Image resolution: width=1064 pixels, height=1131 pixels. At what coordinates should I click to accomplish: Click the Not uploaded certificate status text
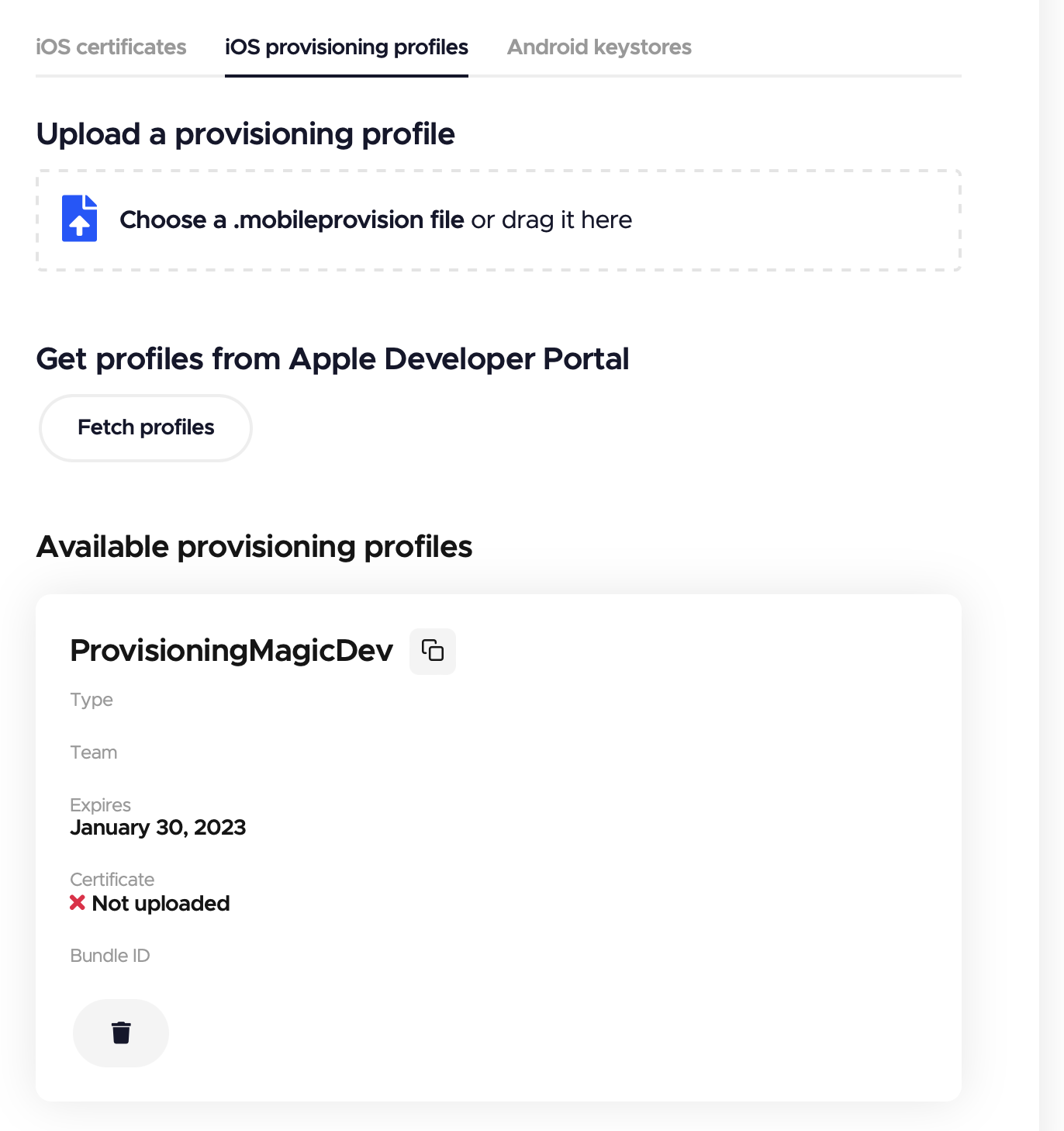(x=161, y=904)
